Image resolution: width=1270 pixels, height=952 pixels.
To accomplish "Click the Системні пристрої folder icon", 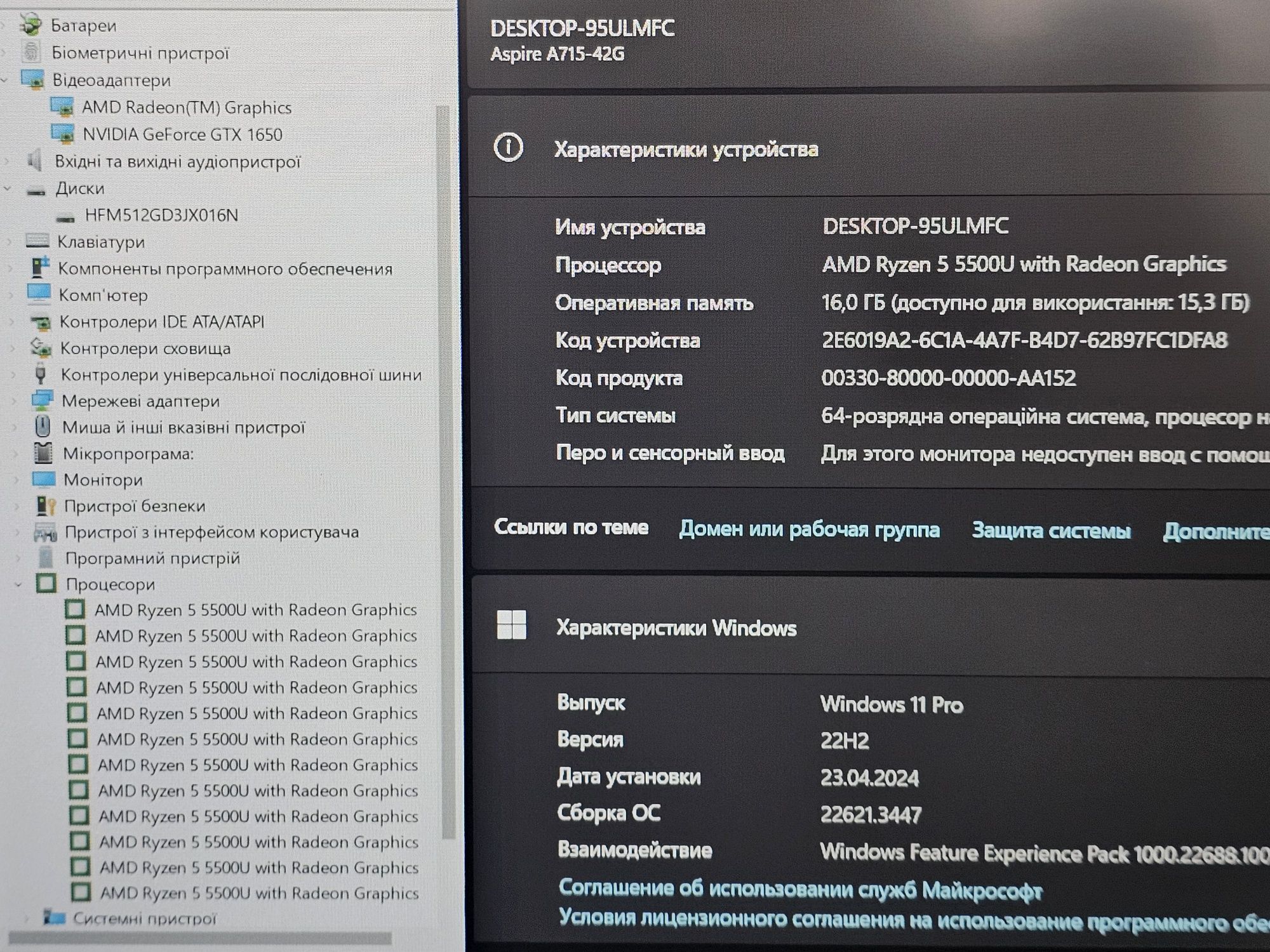I will 54,918.
